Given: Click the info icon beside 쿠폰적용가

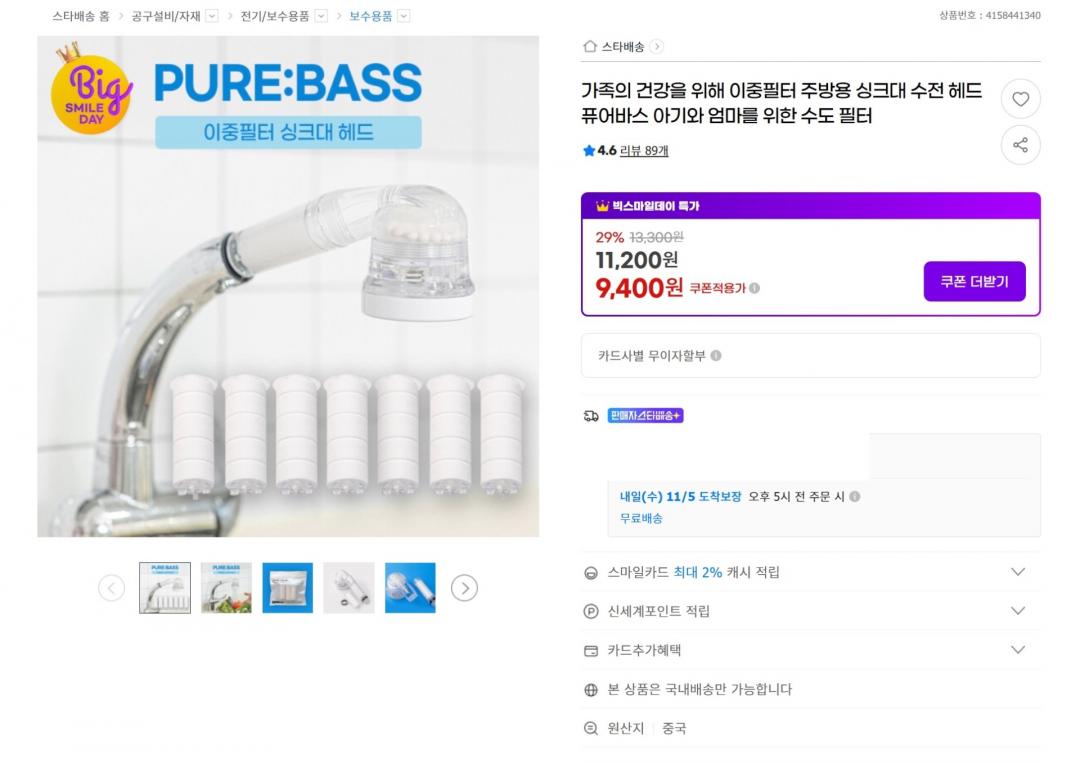Looking at the screenshot, I should pos(754,288).
